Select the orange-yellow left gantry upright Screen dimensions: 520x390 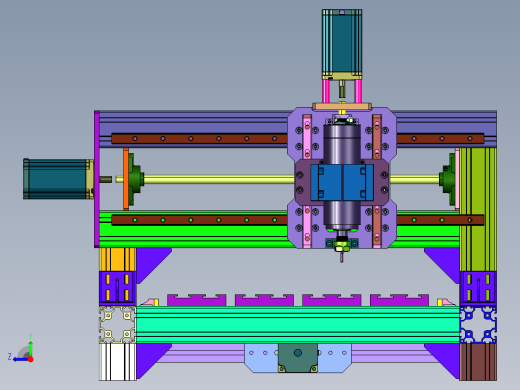point(117,259)
